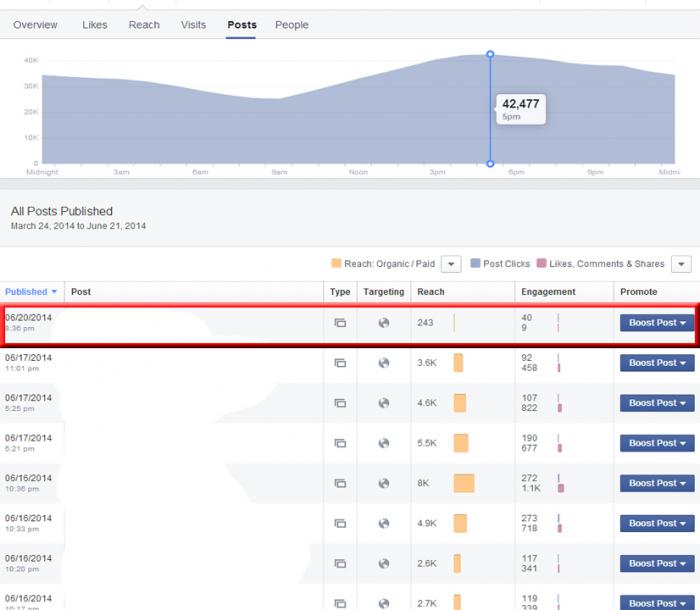Click the orange reach bar beside 8K

point(464,483)
